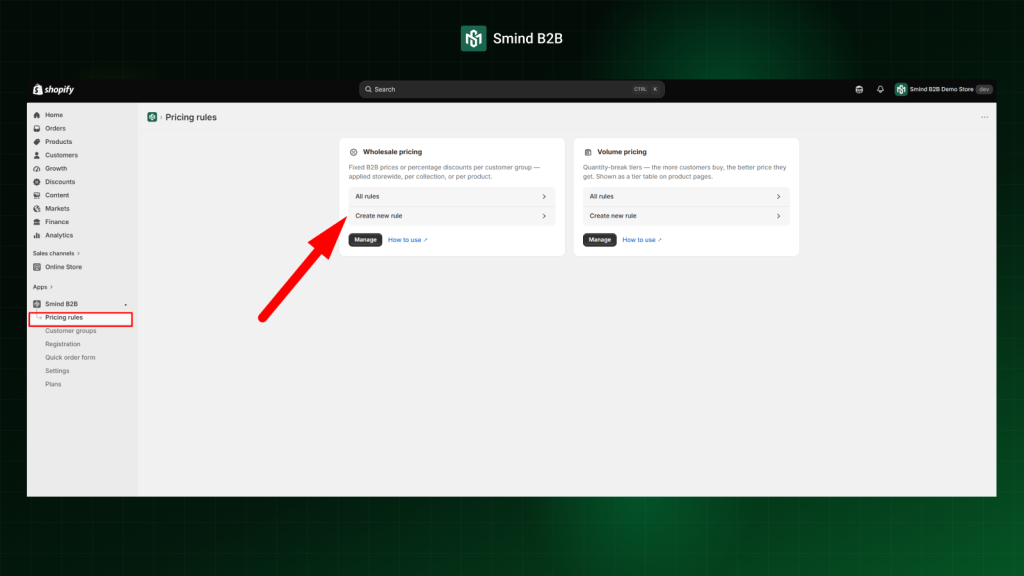The image size is (1024, 576).
Task: Open How to use link for Wholesale pricing
Action: [x=408, y=240]
